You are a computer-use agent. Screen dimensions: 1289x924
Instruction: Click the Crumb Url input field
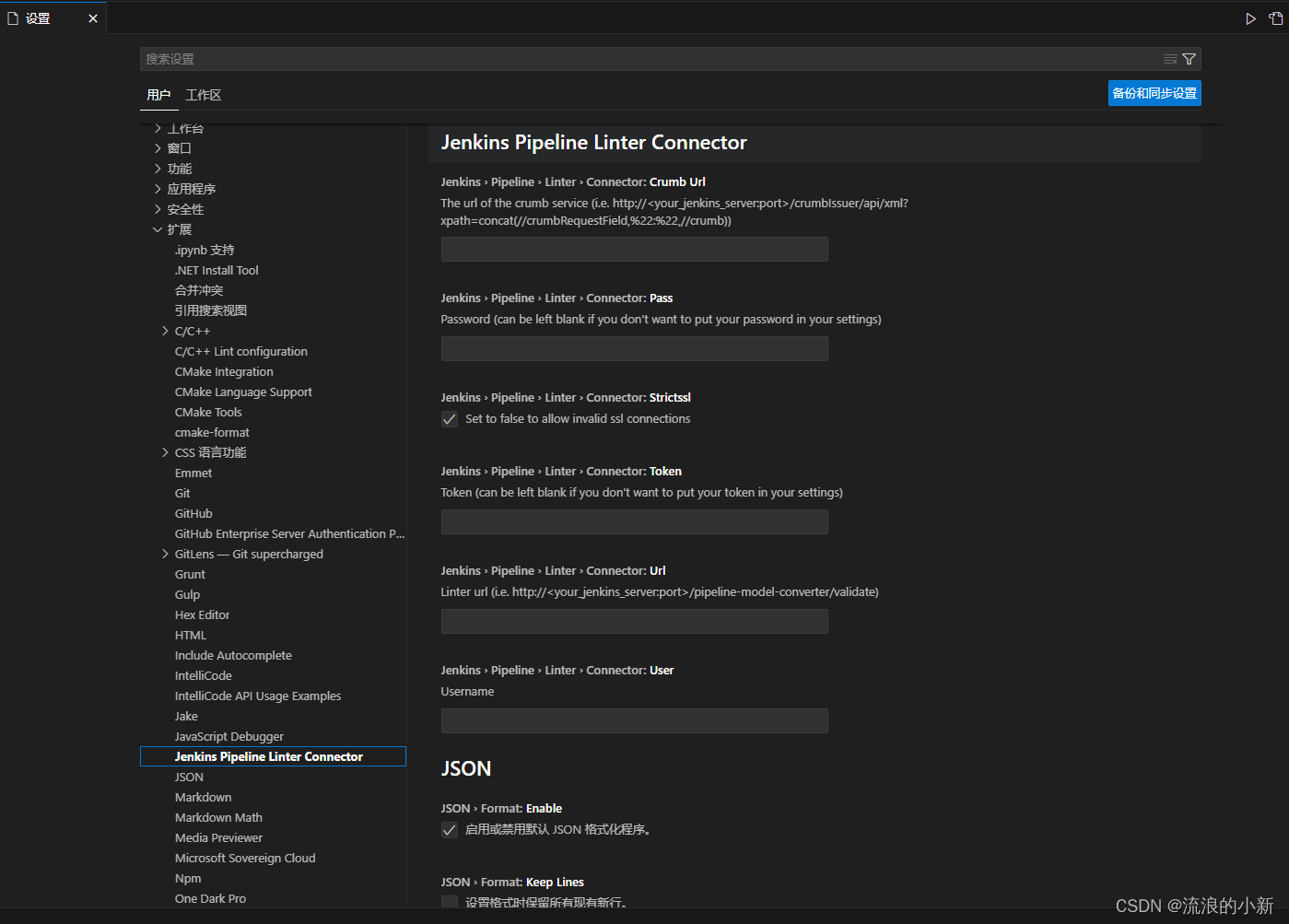click(635, 250)
